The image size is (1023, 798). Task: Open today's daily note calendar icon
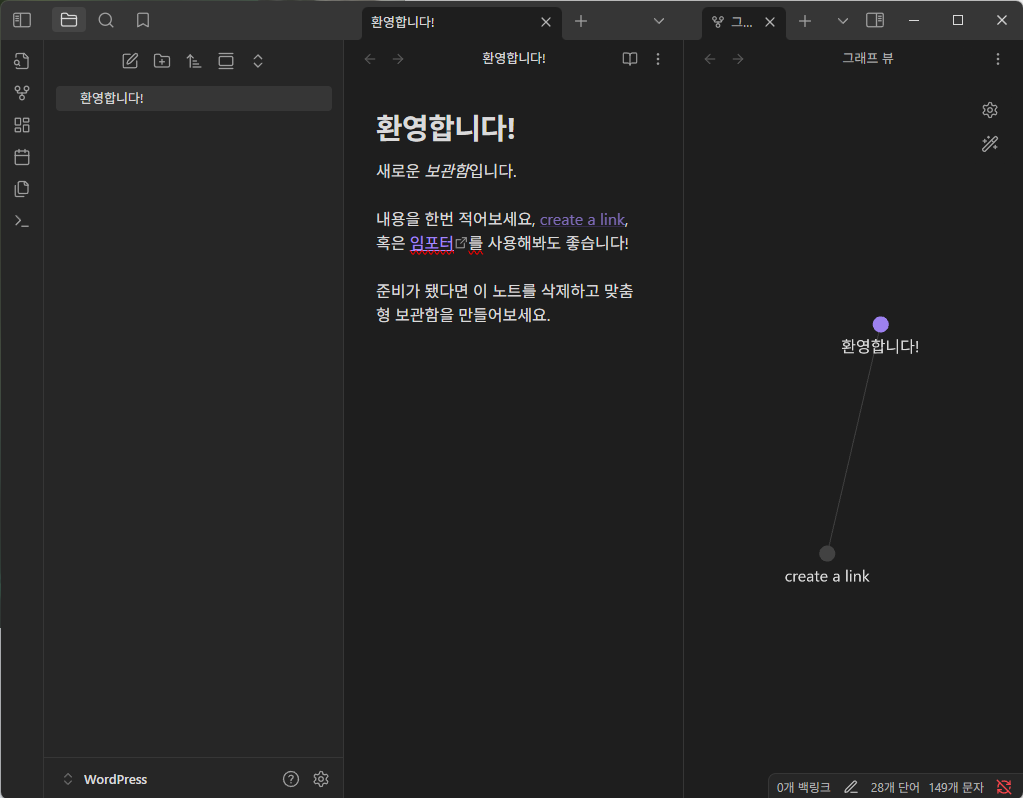21,156
